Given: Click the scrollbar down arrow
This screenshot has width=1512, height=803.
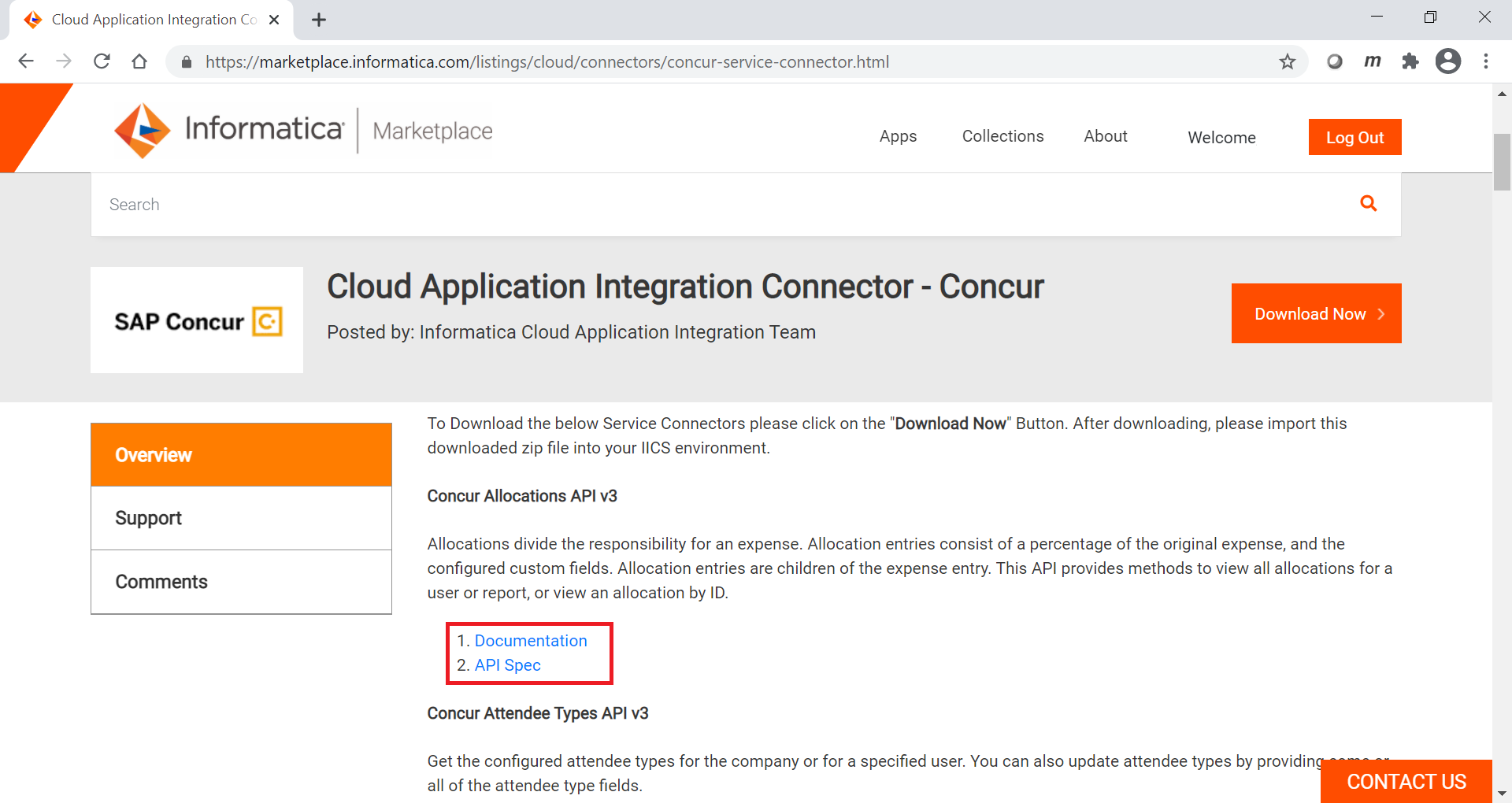Looking at the screenshot, I should (1502, 794).
